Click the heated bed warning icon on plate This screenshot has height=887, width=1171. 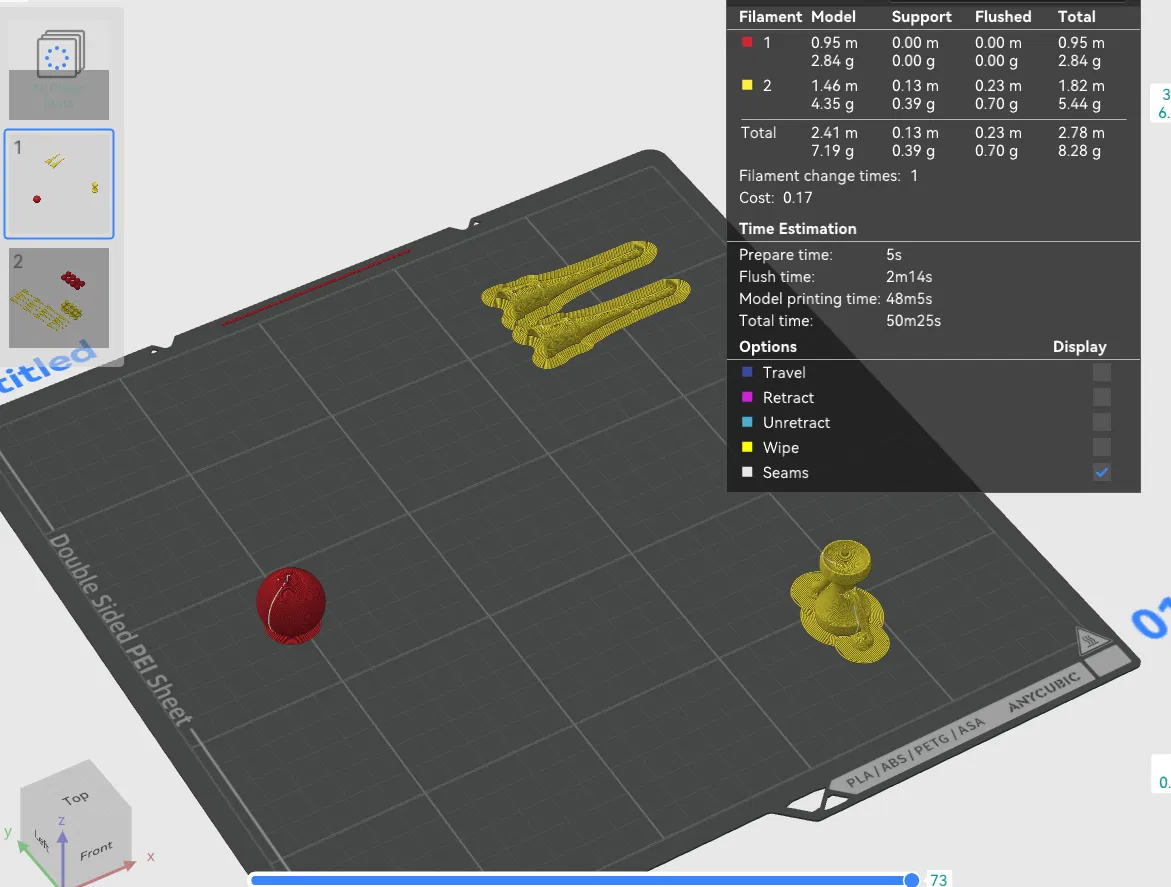click(1091, 640)
